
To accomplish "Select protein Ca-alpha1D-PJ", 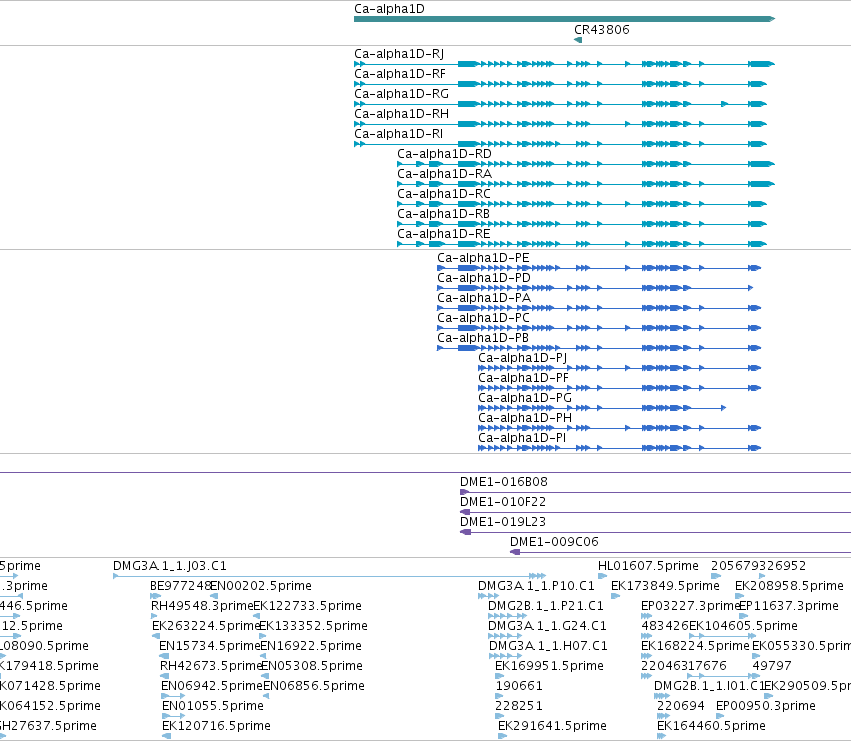I will click(x=619, y=368).
